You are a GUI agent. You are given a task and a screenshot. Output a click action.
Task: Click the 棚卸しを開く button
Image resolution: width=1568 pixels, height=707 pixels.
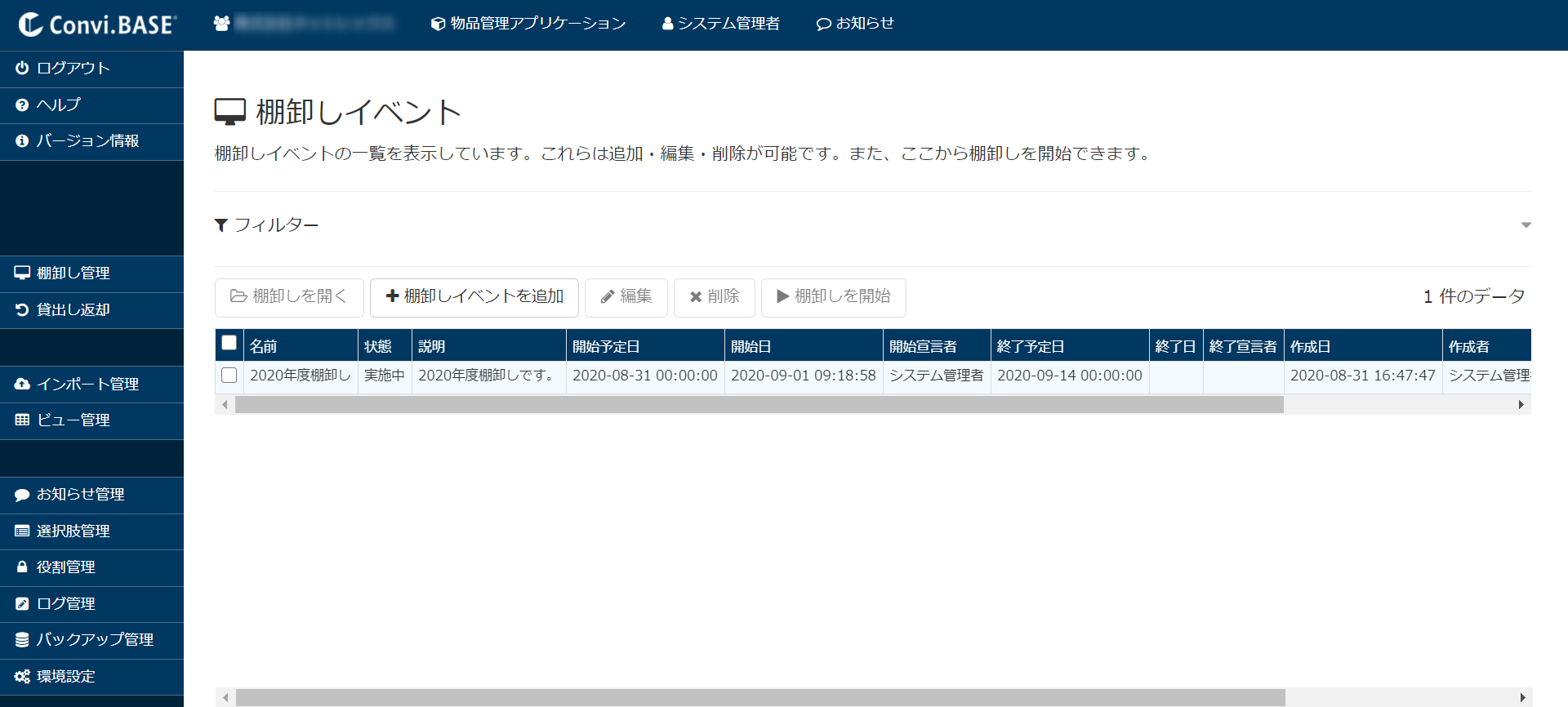[289, 297]
